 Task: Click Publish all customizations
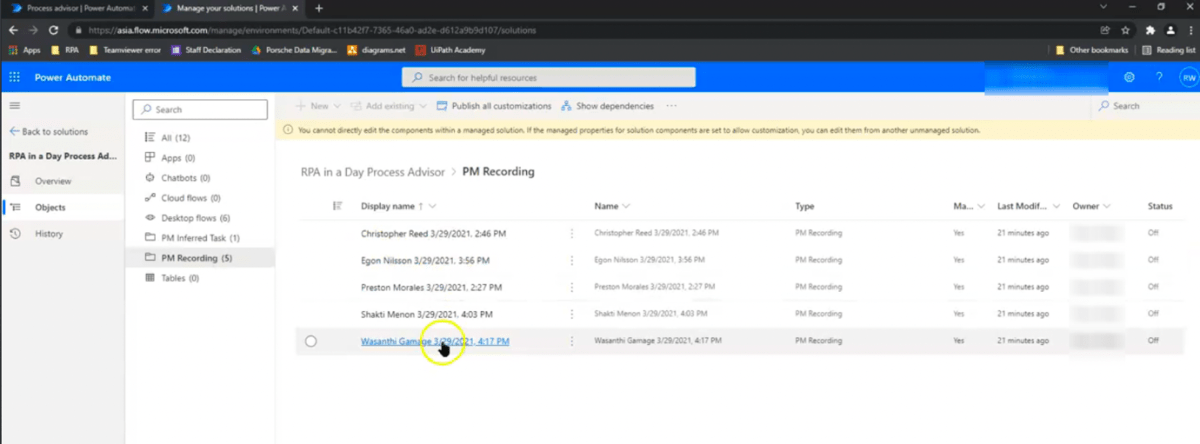(494, 105)
